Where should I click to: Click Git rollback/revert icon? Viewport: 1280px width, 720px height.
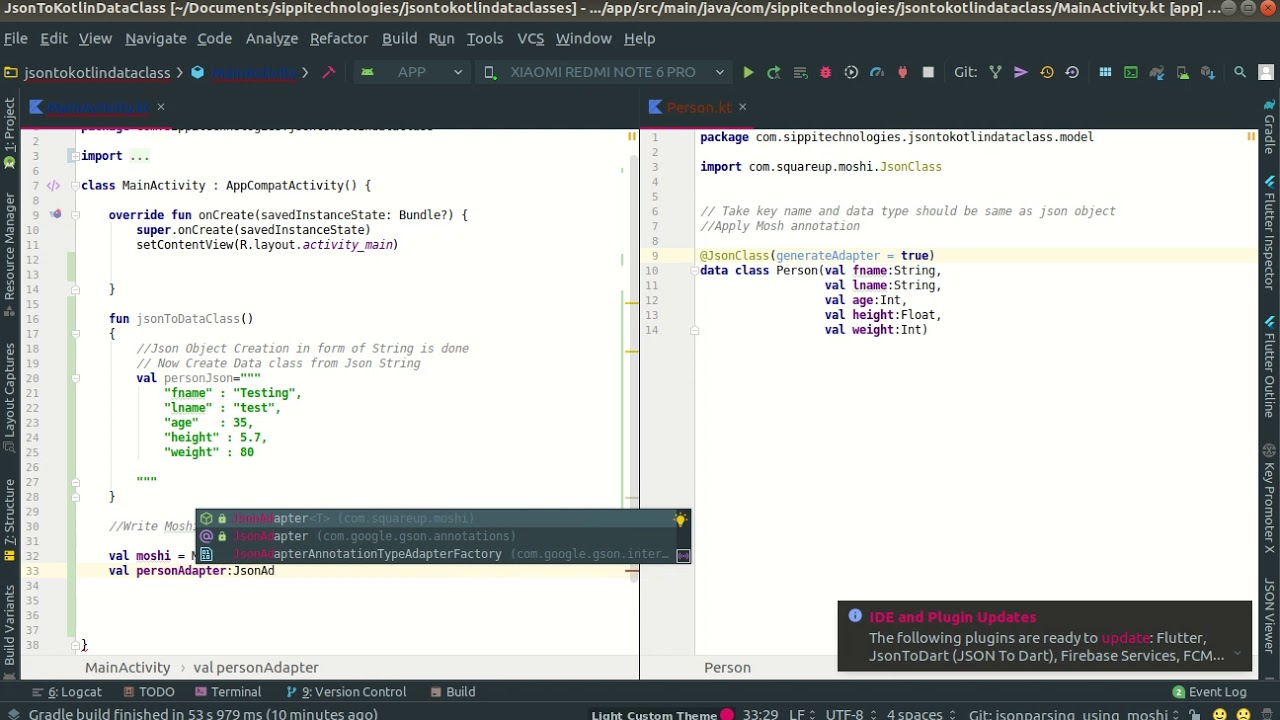(1072, 72)
